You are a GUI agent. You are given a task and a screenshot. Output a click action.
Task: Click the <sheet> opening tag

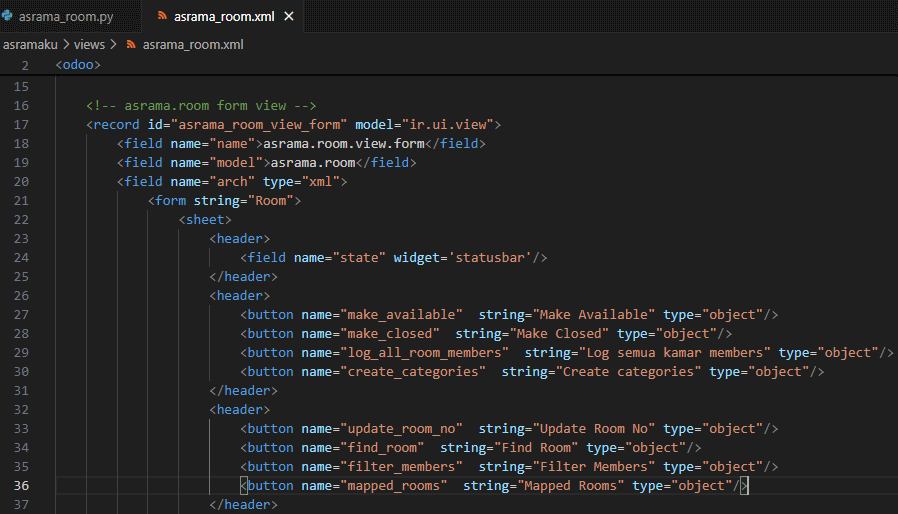click(x=205, y=219)
